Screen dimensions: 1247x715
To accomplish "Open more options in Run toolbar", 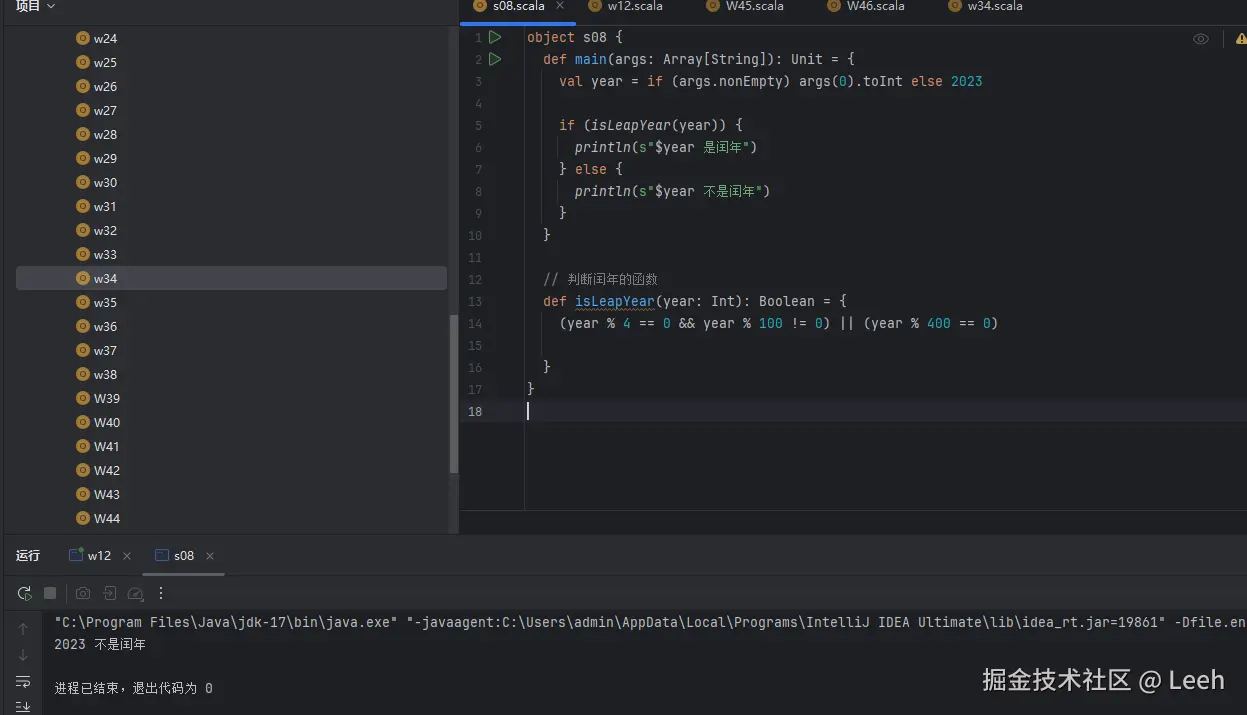I will [161, 593].
